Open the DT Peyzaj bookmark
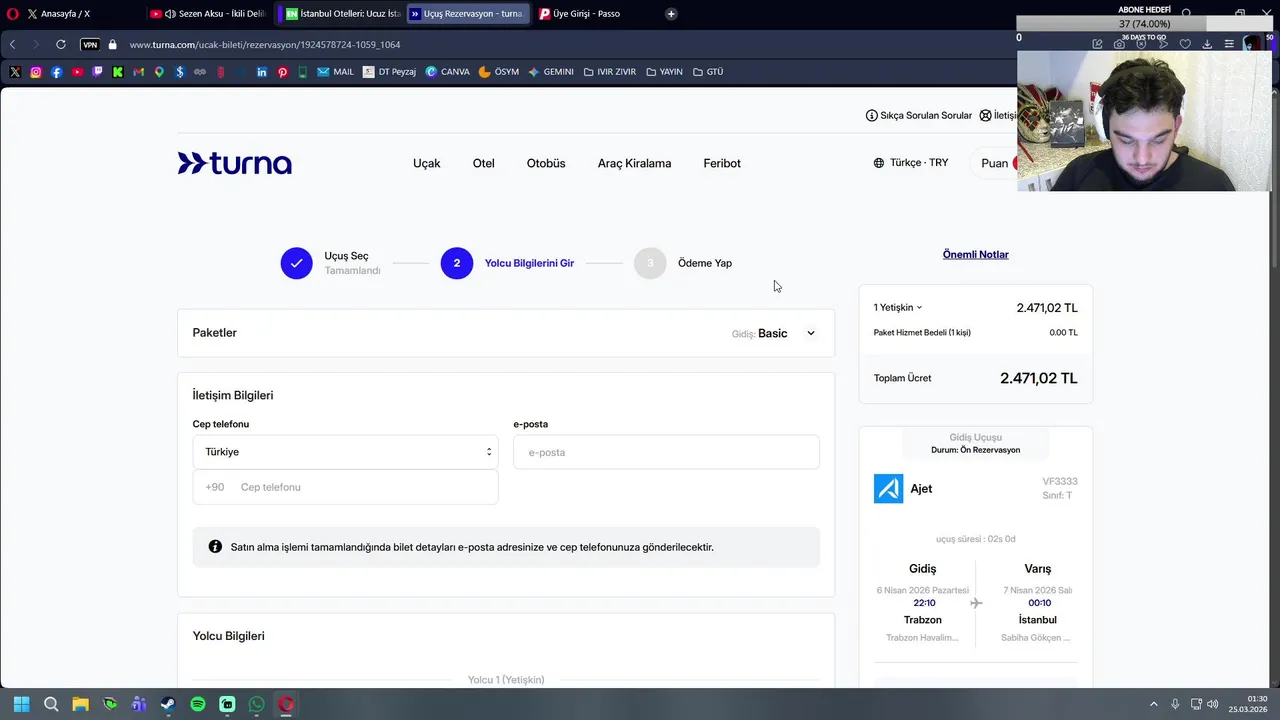The image size is (1280, 720). (x=389, y=72)
